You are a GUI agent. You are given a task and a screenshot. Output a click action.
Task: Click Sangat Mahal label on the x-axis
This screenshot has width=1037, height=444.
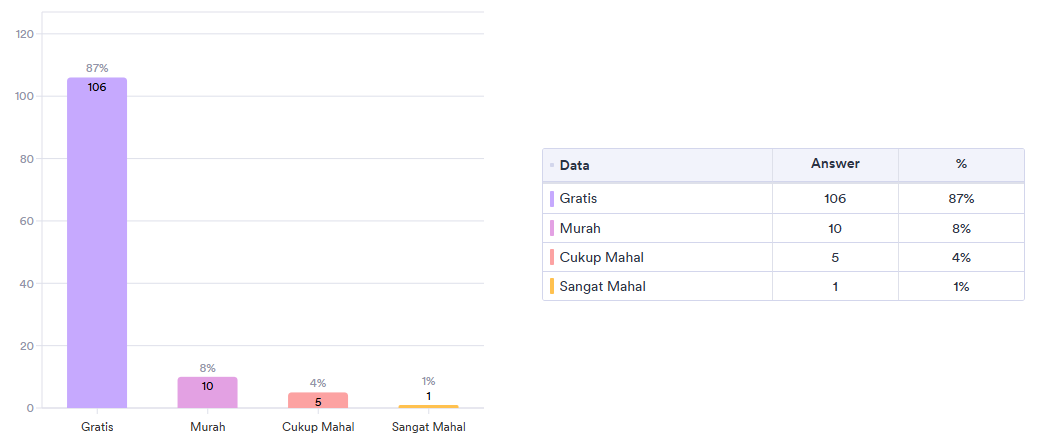[x=428, y=427]
